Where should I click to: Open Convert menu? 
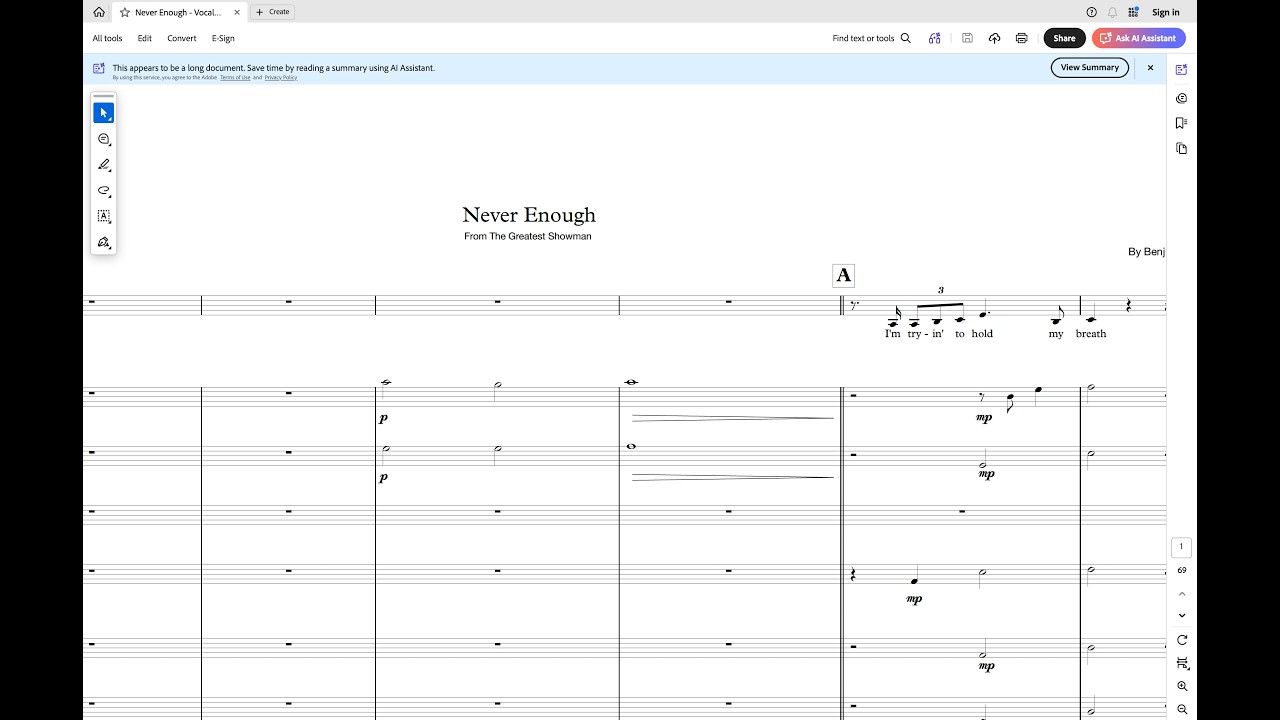click(x=182, y=38)
